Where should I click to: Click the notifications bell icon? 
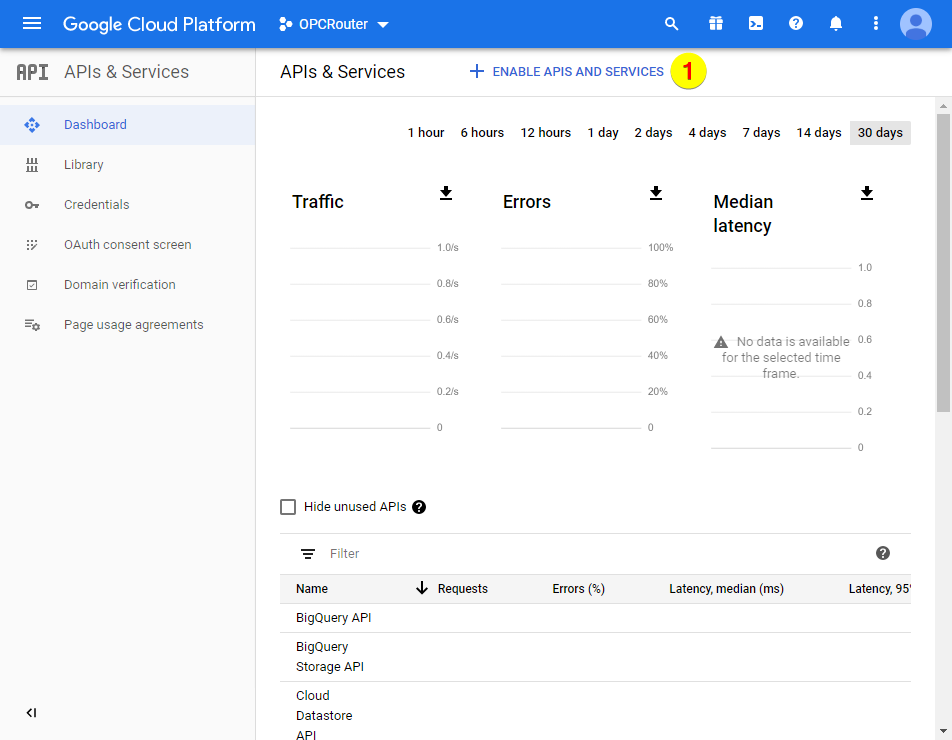pos(835,22)
